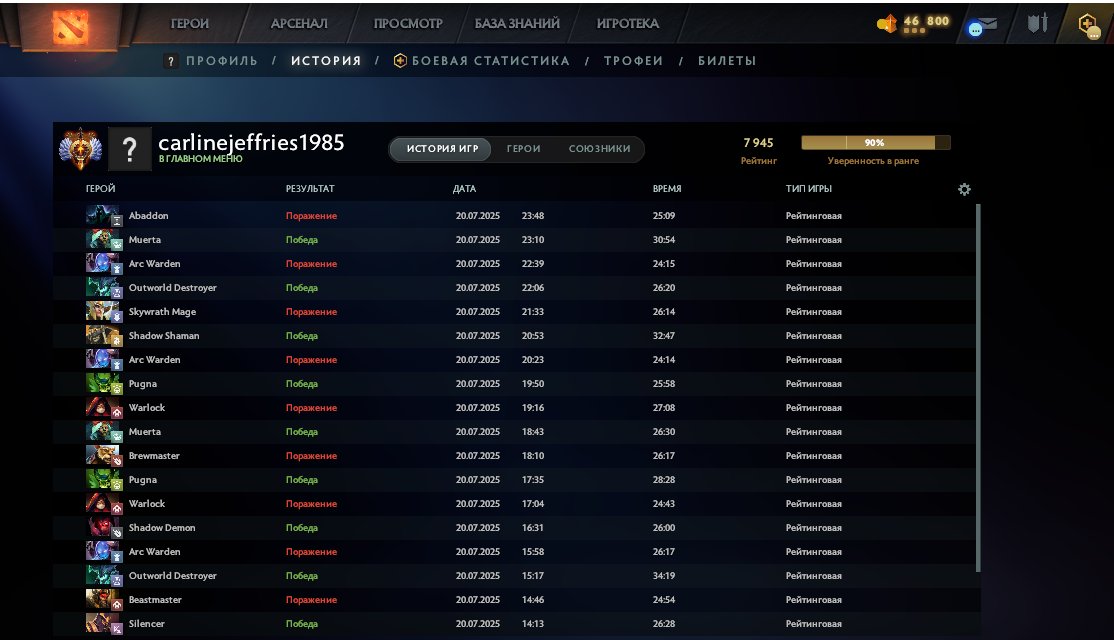Click the 32:47 duration cell
Screen dimensions: 1114x640
tap(664, 336)
